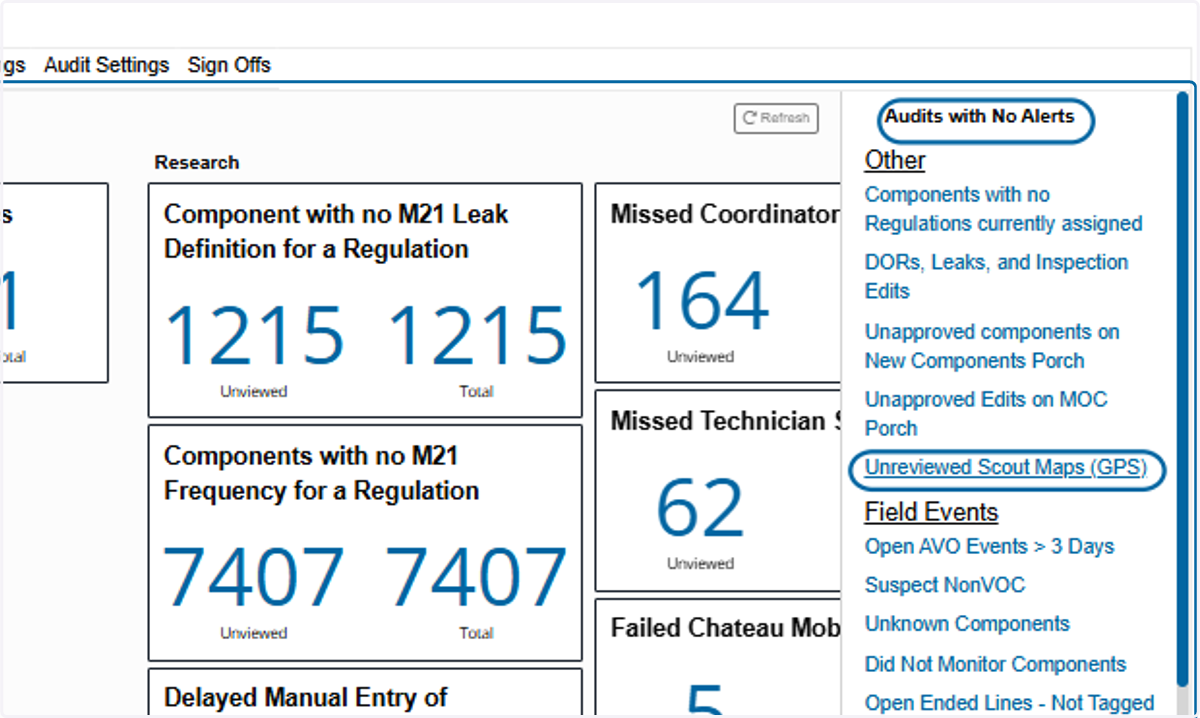Open Open AVO Events > 3 Days
This screenshot has height=718, width=1200.
point(989,546)
